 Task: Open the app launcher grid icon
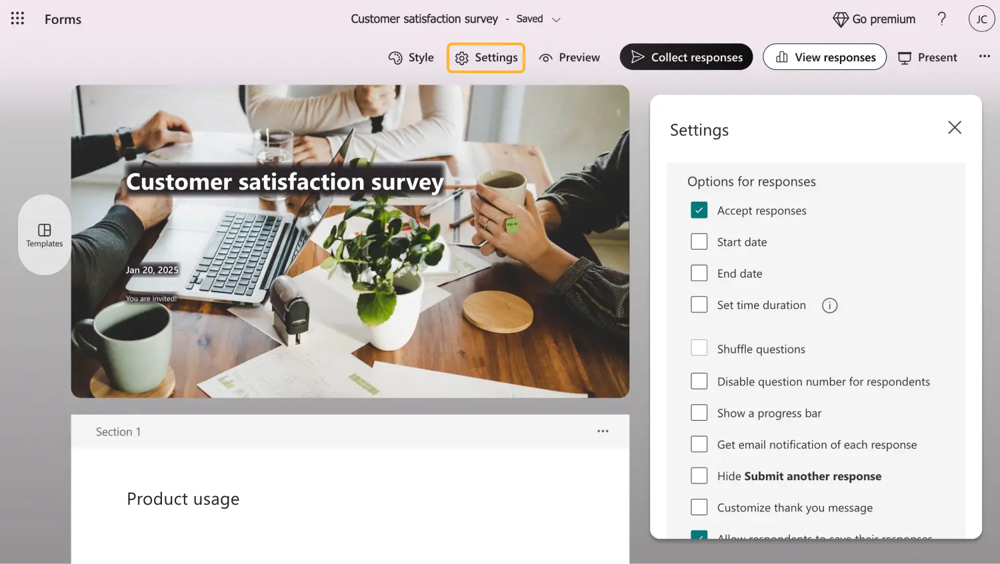tap(18, 19)
